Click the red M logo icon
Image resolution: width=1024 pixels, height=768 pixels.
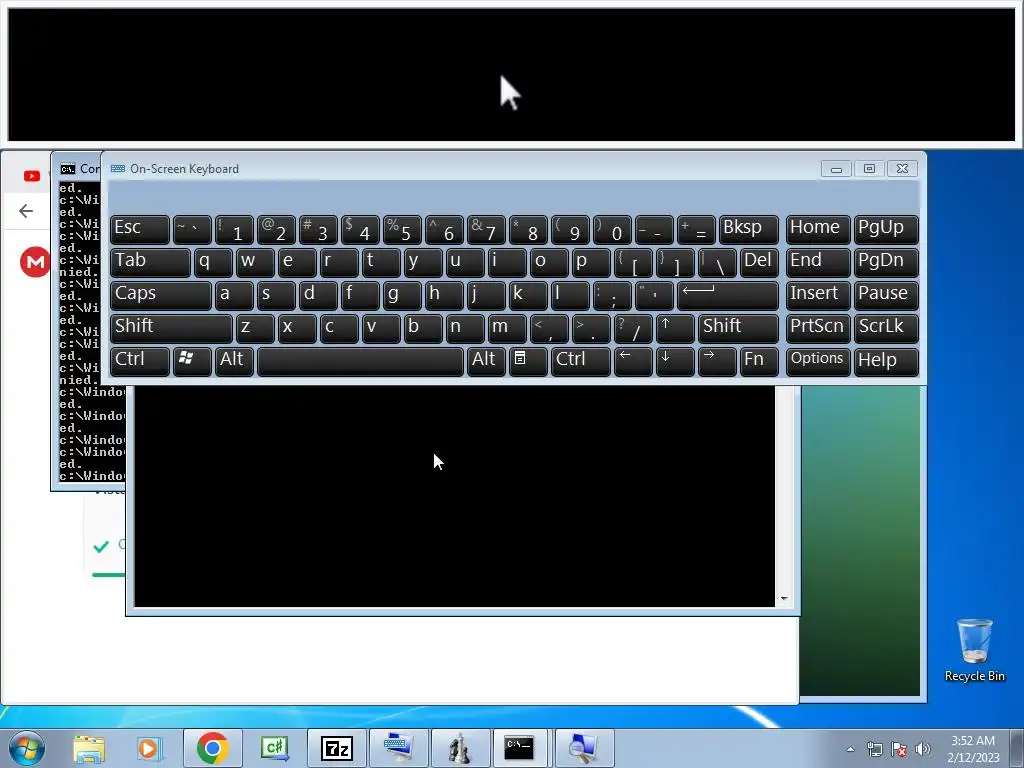point(35,262)
